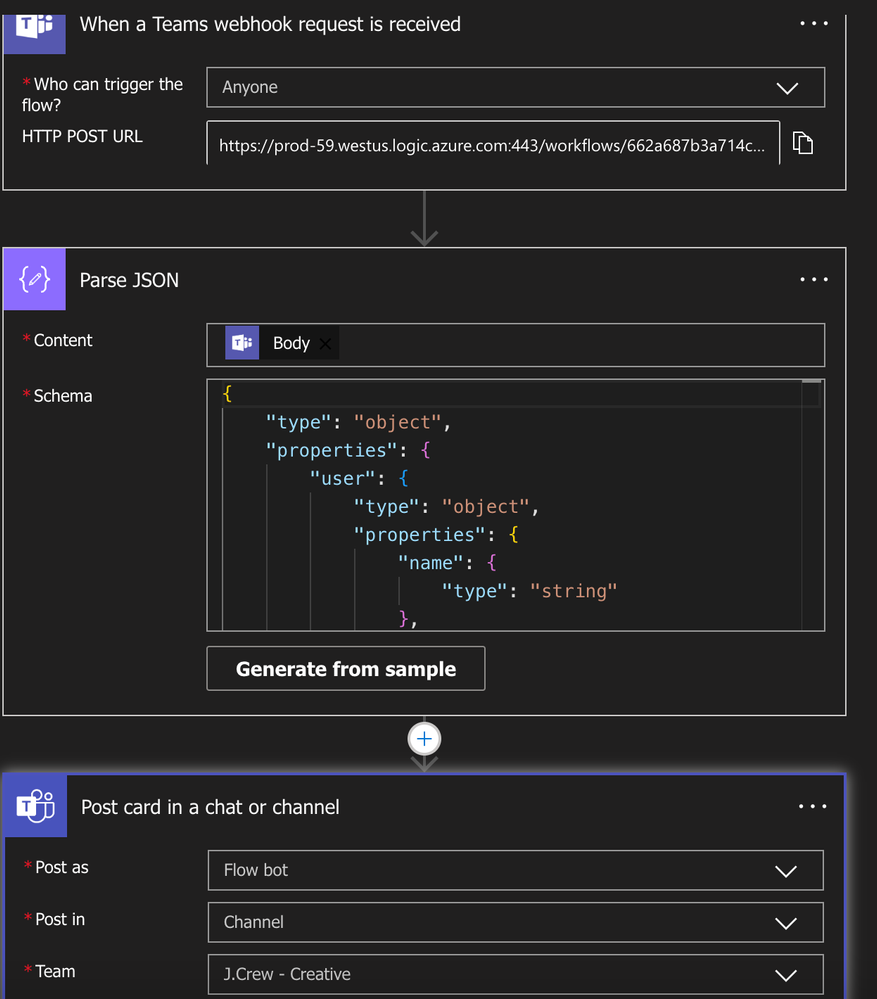
Task: Open the Post card action ellipsis menu
Action: click(x=812, y=806)
